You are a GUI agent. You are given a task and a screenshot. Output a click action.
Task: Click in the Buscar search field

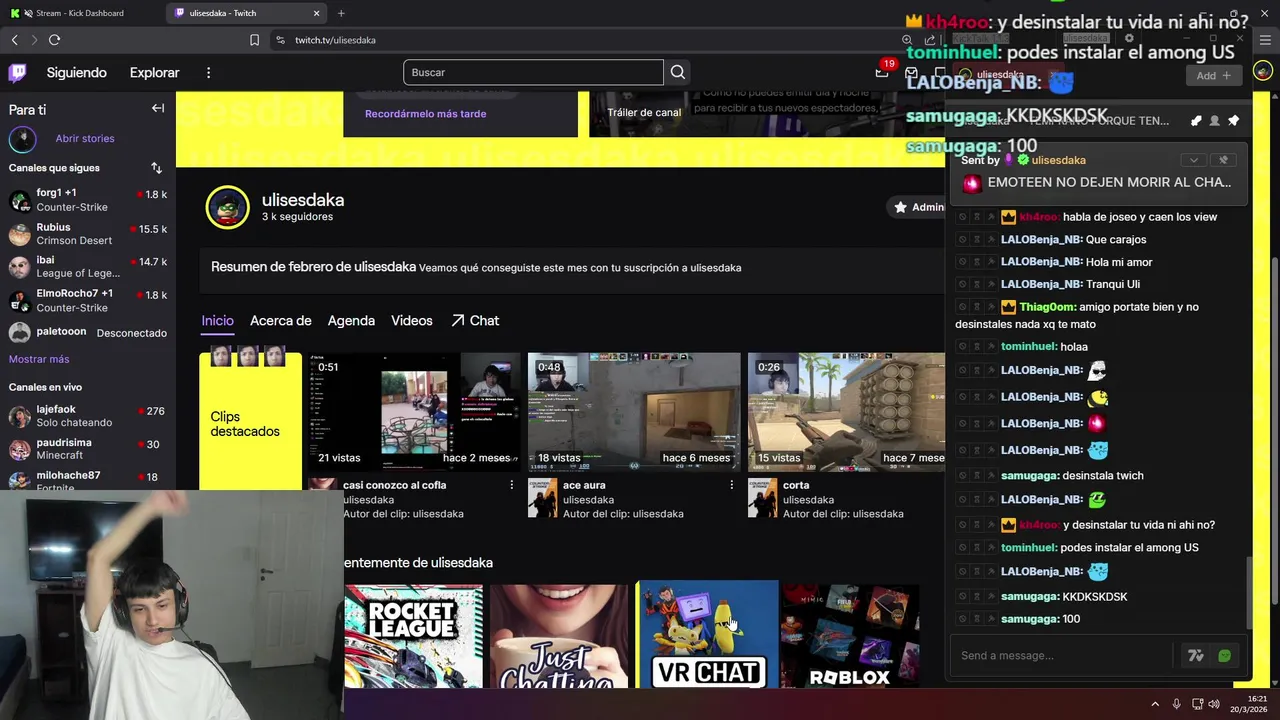pos(533,72)
